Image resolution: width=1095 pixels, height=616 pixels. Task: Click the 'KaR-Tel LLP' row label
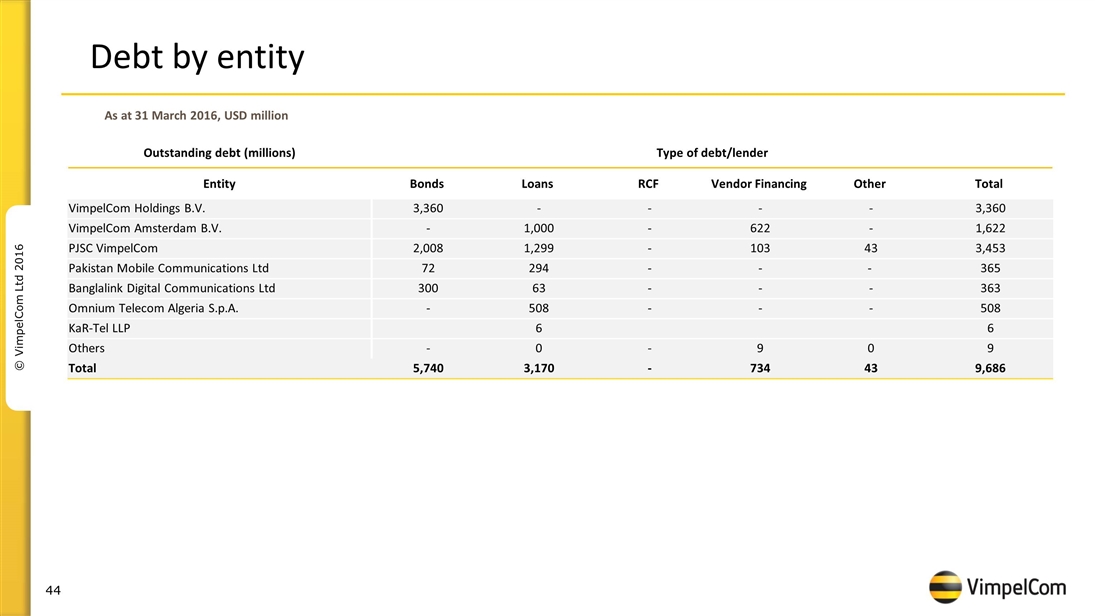99,328
